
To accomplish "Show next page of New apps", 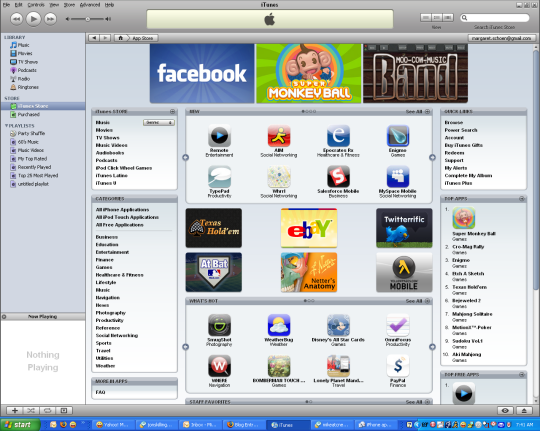I will pos(432,157).
